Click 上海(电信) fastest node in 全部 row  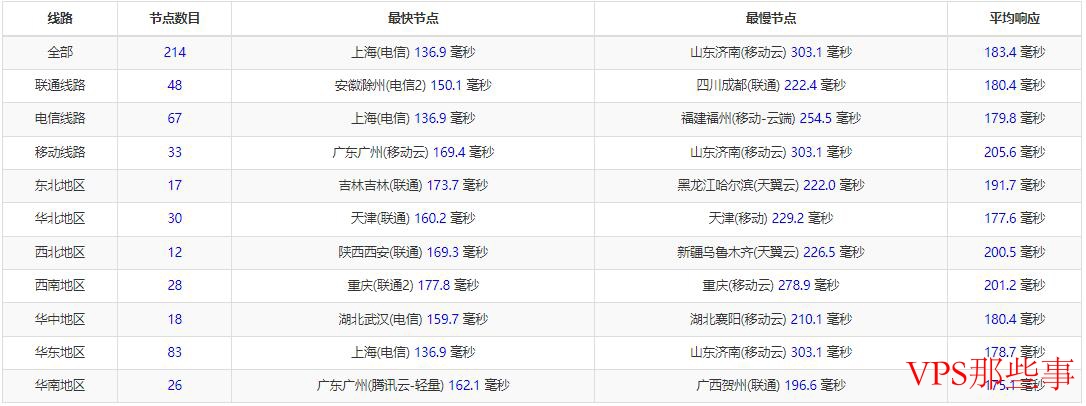tap(413, 52)
